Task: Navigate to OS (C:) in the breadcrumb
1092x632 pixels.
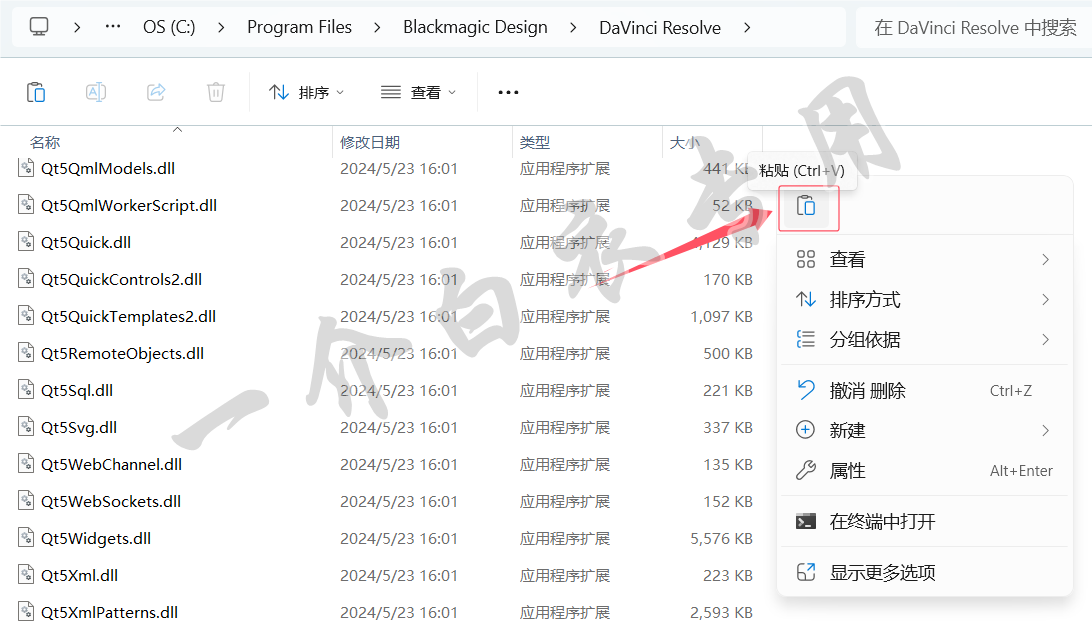Action: pyautogui.click(x=169, y=27)
